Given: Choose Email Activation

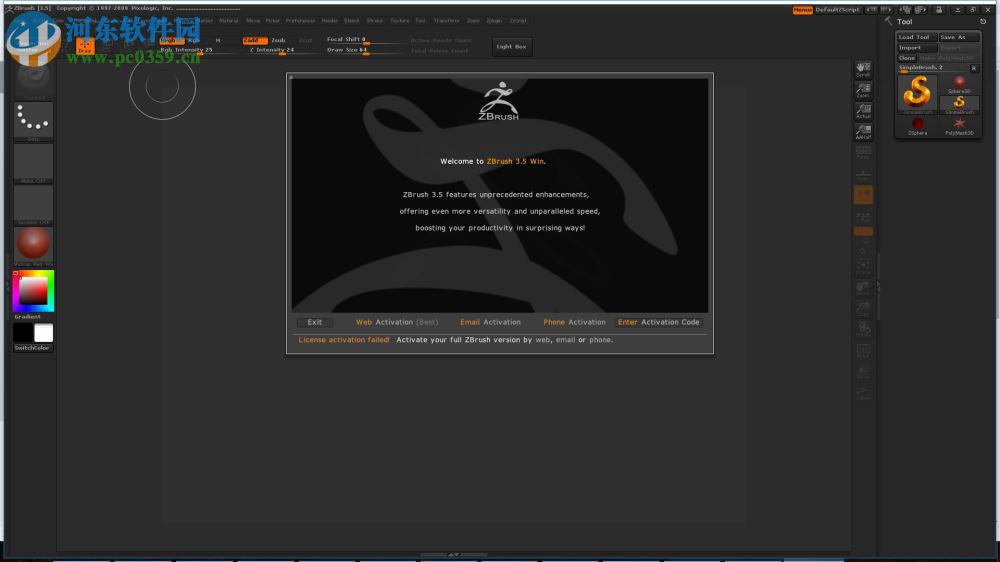Looking at the screenshot, I should 490,322.
